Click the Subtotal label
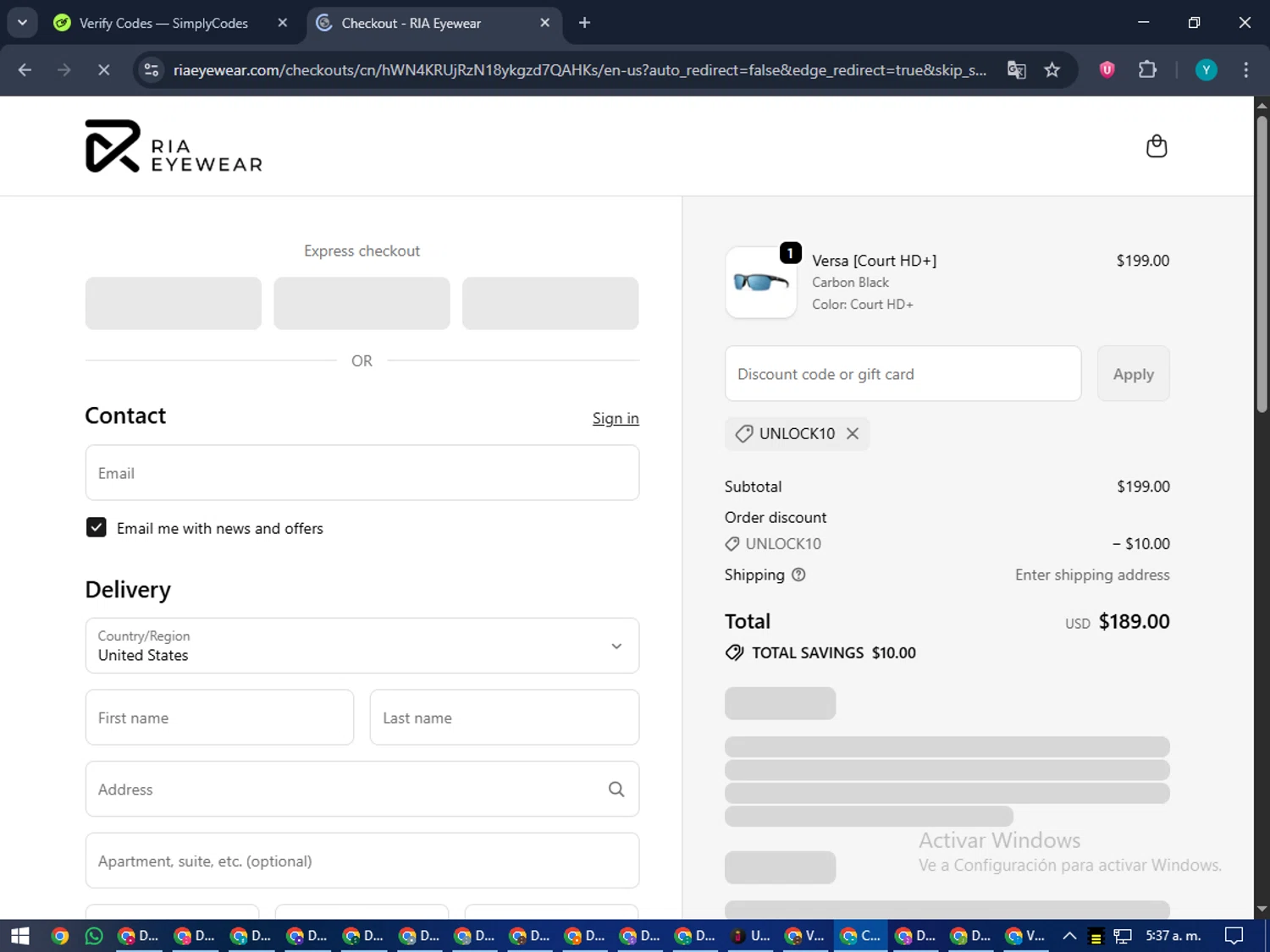This screenshot has width=1270, height=952. click(753, 487)
